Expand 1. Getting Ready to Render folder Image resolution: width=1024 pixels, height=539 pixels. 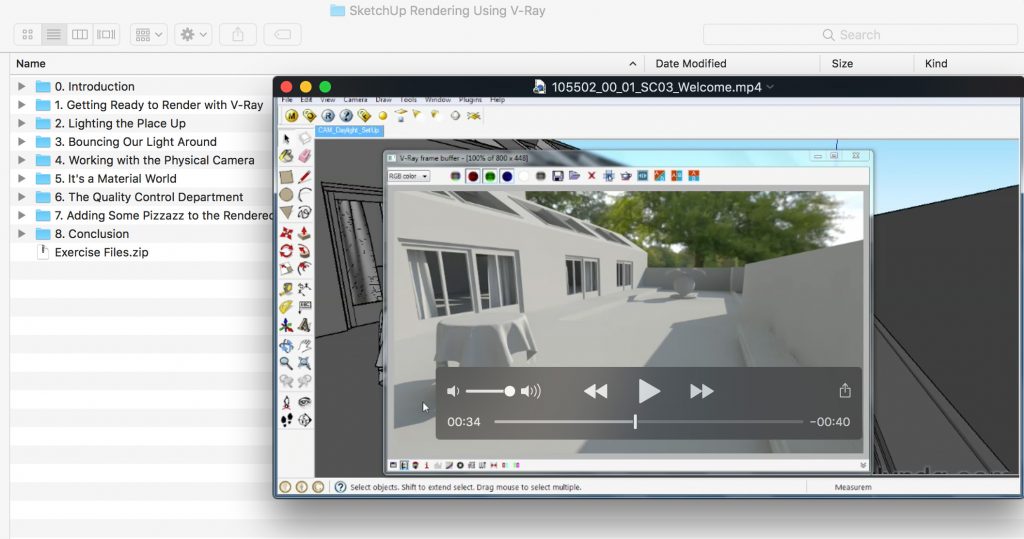[22, 105]
